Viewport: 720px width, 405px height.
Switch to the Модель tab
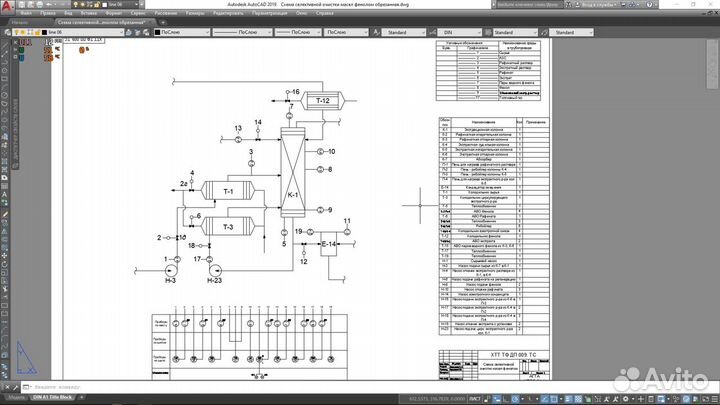click(x=13, y=396)
